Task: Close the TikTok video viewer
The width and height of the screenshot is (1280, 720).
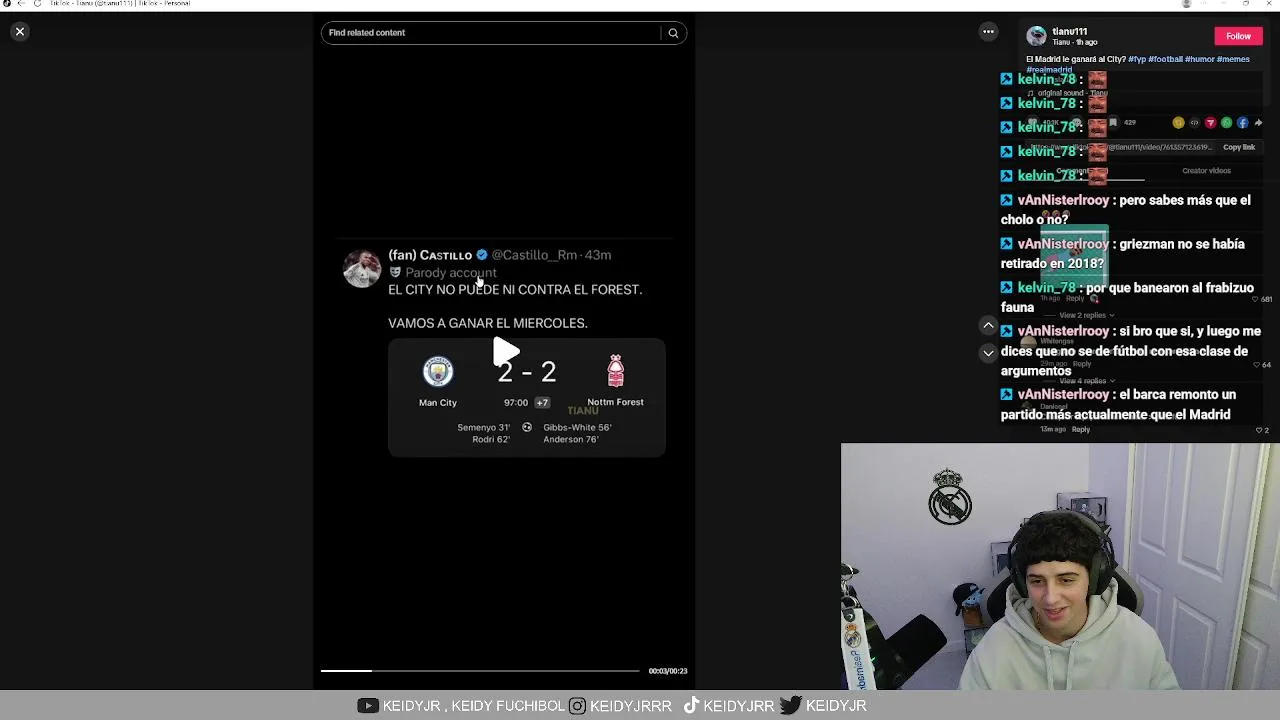Action: [x=19, y=32]
